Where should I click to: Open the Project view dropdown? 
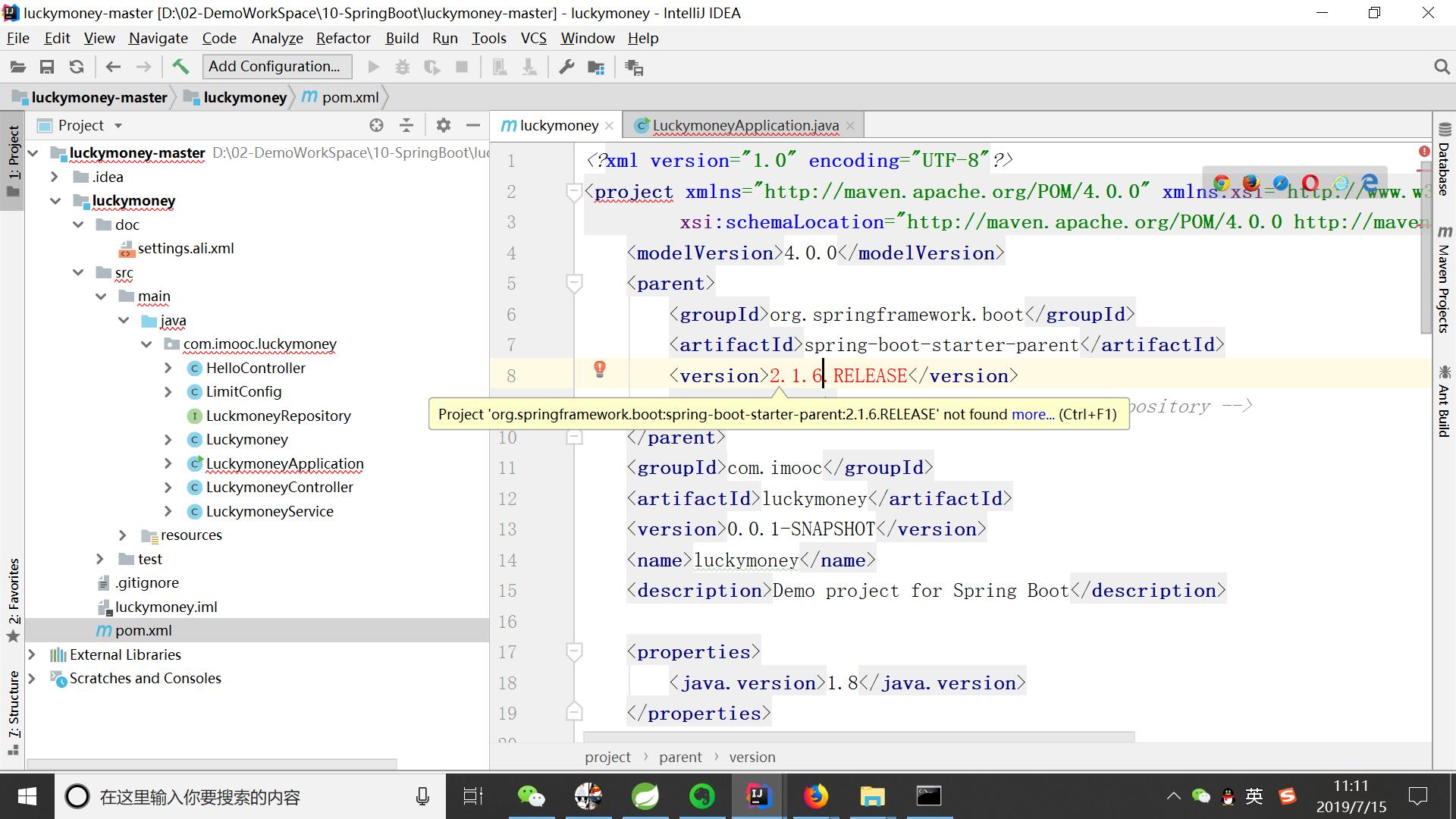(x=118, y=125)
